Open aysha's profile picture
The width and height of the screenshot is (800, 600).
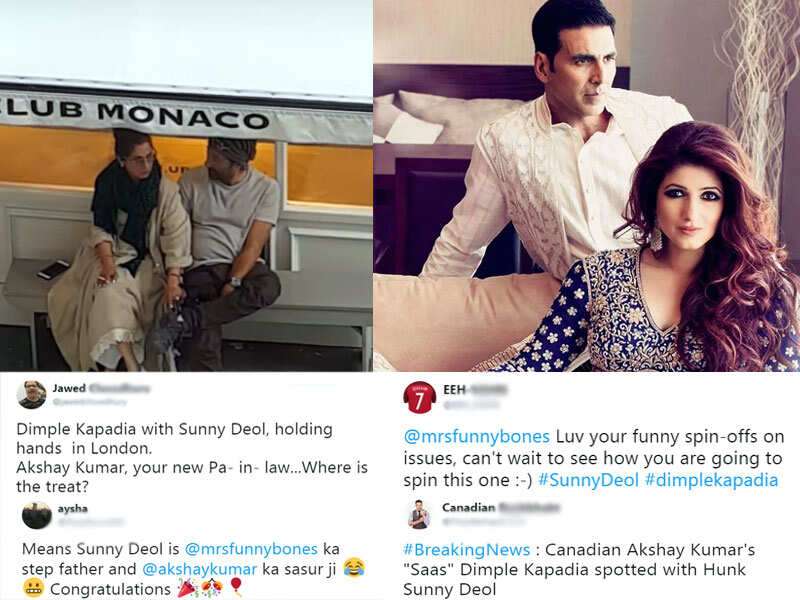pos(36,515)
